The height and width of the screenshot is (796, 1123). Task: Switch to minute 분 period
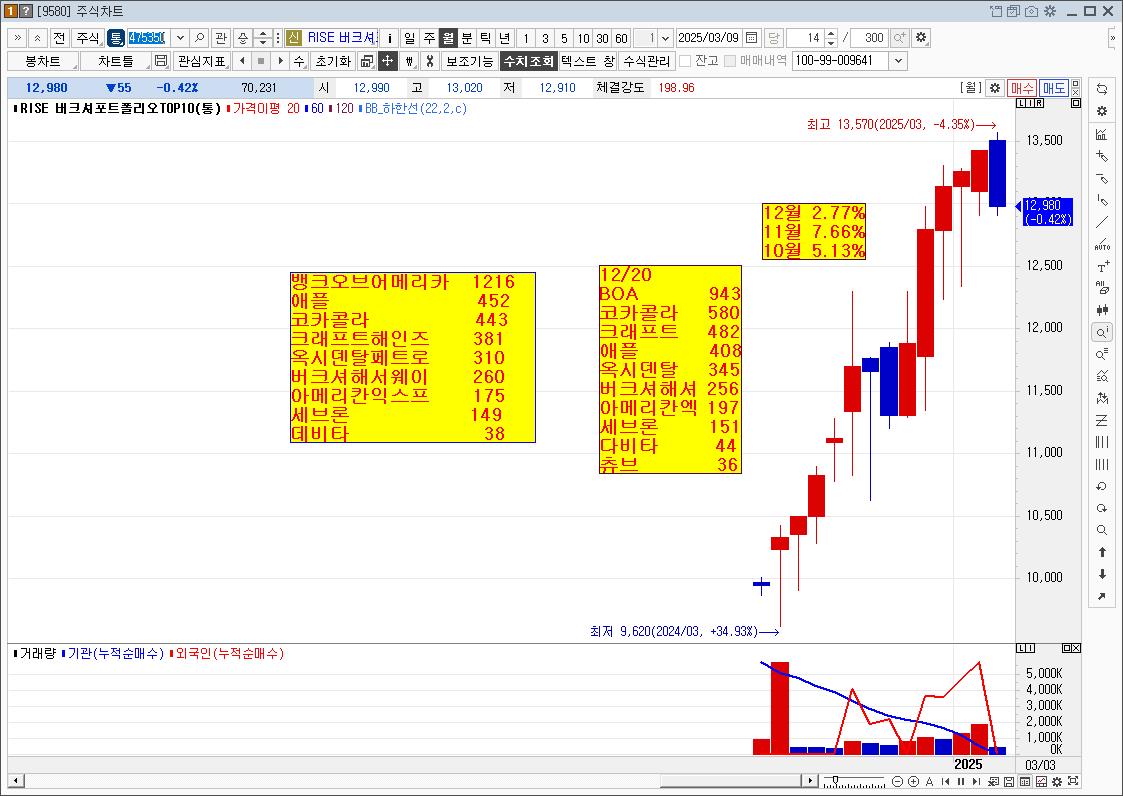coord(466,38)
